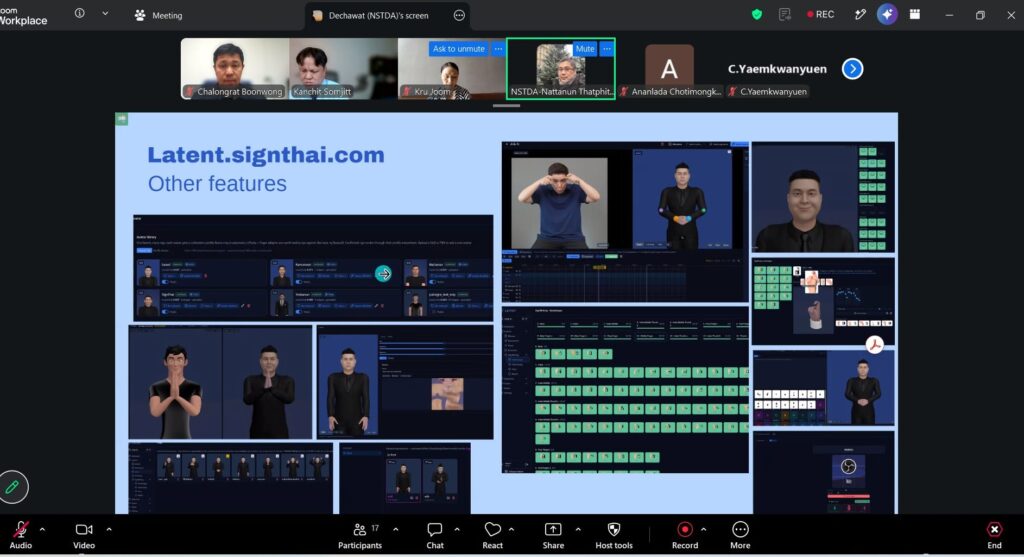The height and width of the screenshot is (557, 1024).
Task: Expand the video options caret
Action: pyautogui.click(x=108, y=530)
